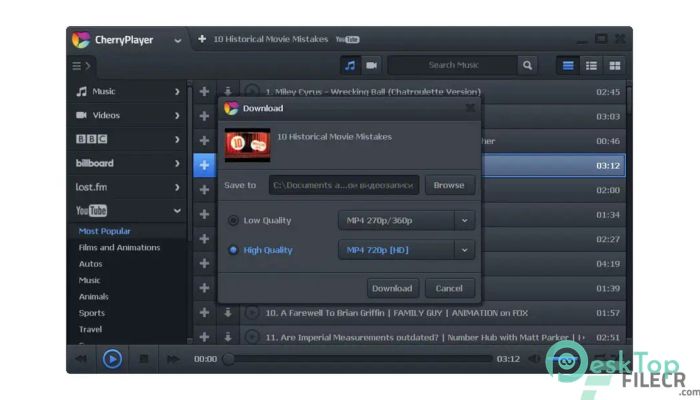Click the Download button in dialog
Image resolution: width=700 pixels, height=400 pixels.
tap(392, 288)
